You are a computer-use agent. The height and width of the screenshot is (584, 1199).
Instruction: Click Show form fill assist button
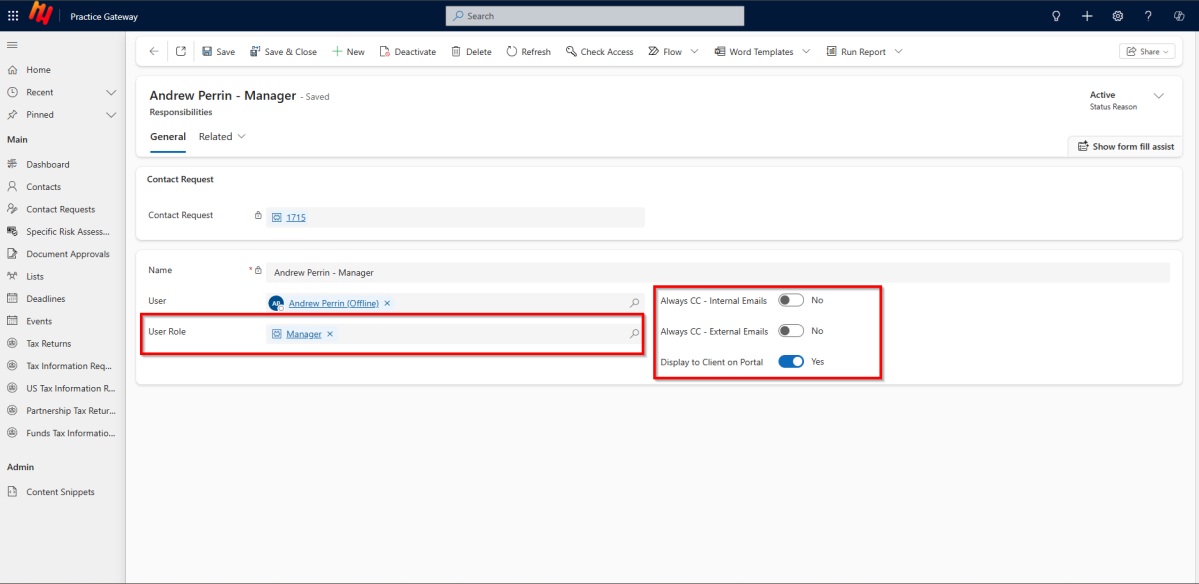(1126, 146)
